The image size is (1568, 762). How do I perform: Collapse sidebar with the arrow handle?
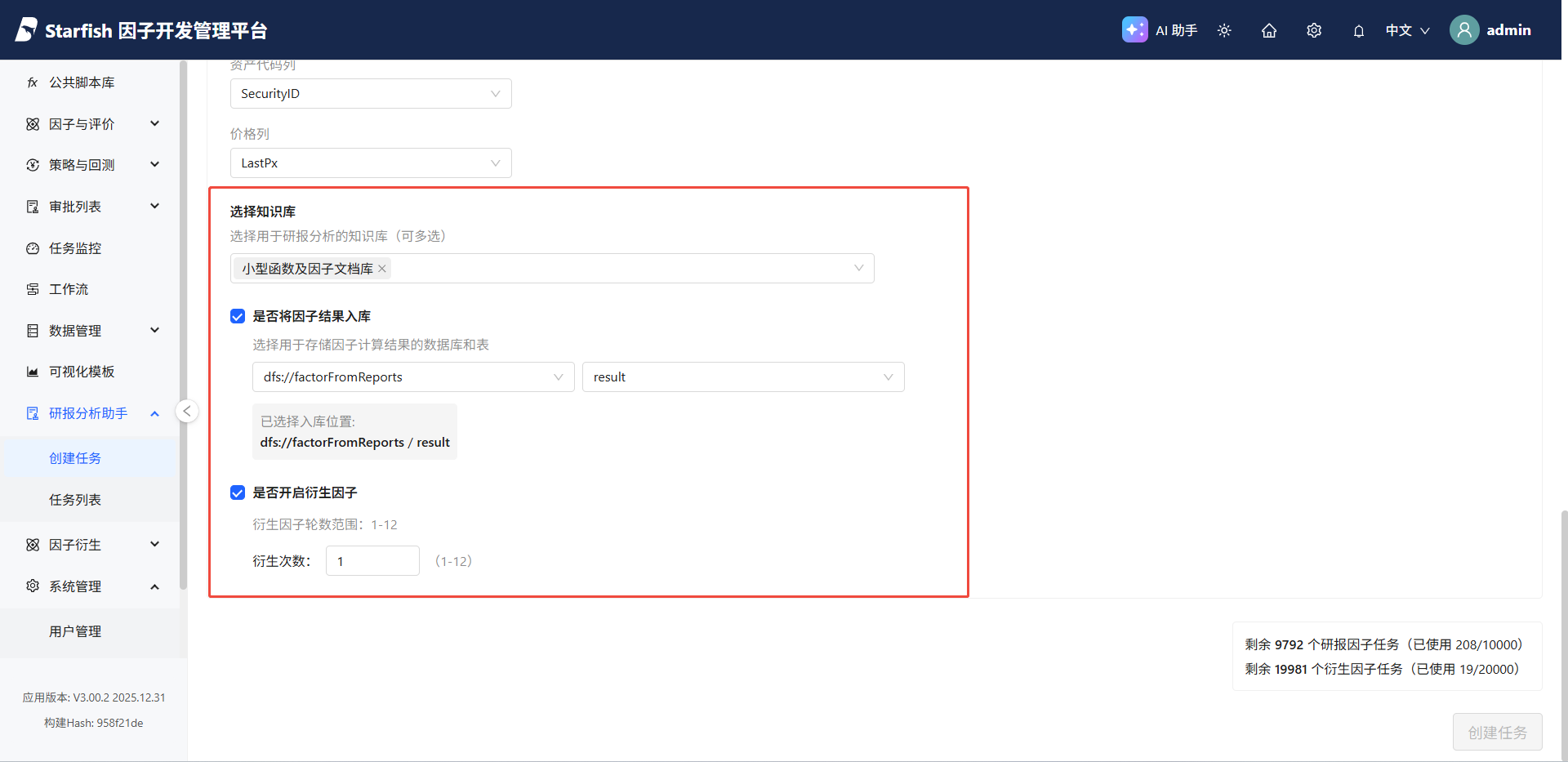[x=187, y=411]
